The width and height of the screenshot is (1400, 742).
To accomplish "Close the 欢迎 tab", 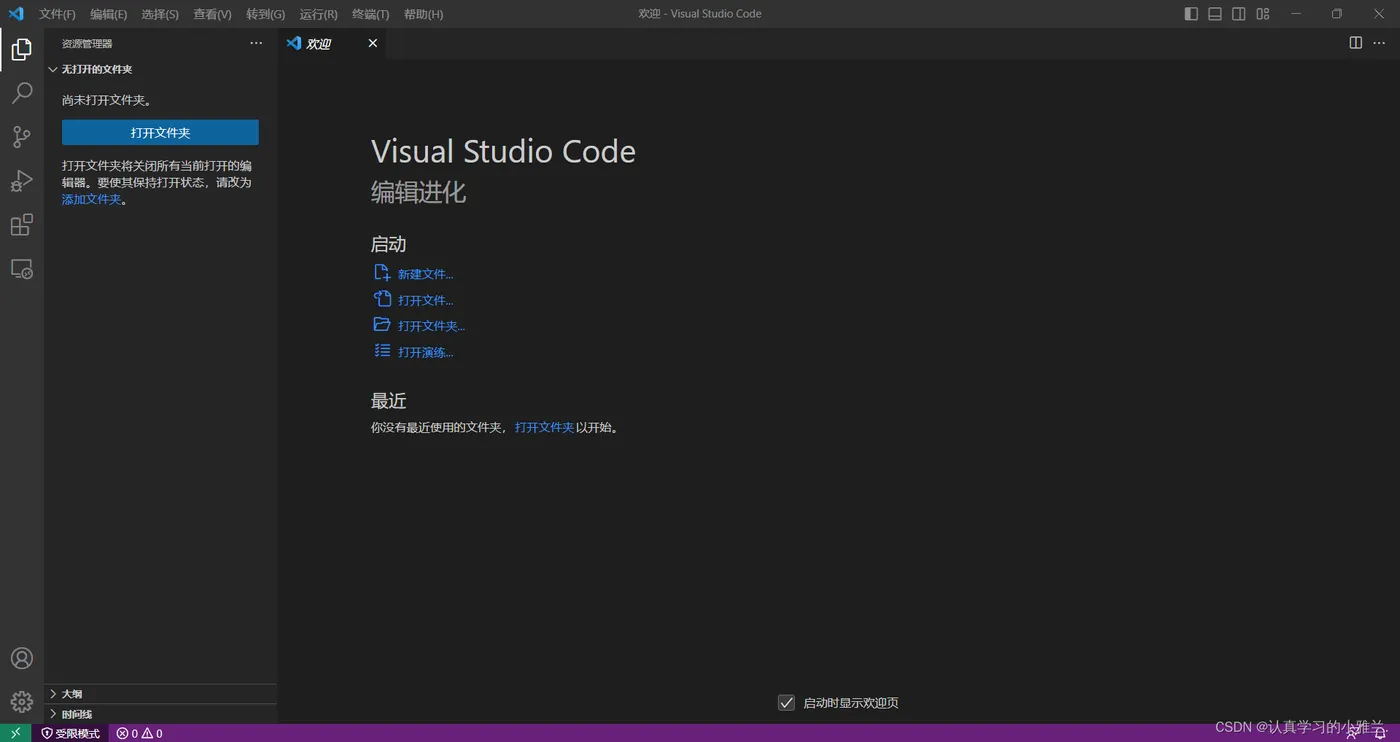I will [x=373, y=43].
